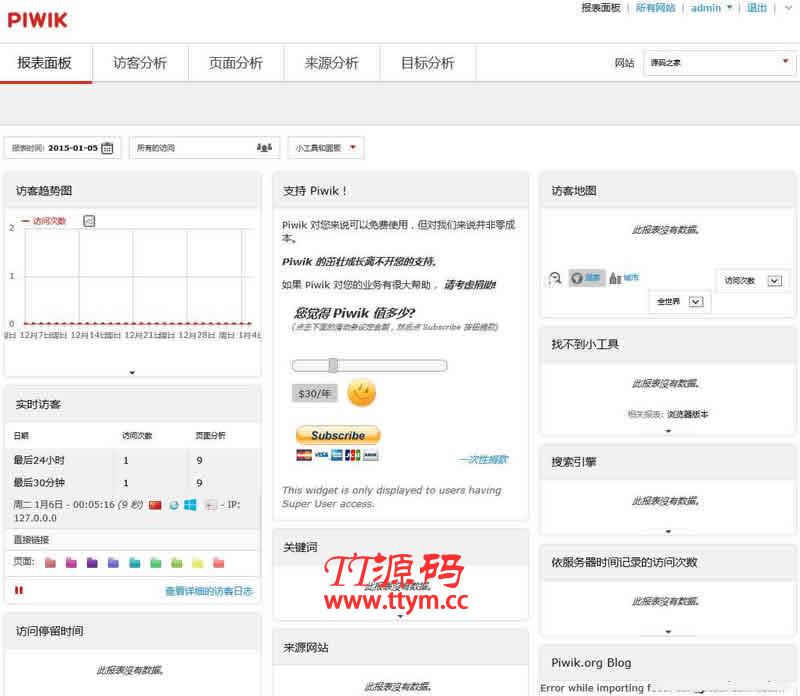Screen dimensions: 800x696
Task: Click the 浏览器版本 related report link
Action: click(x=688, y=414)
